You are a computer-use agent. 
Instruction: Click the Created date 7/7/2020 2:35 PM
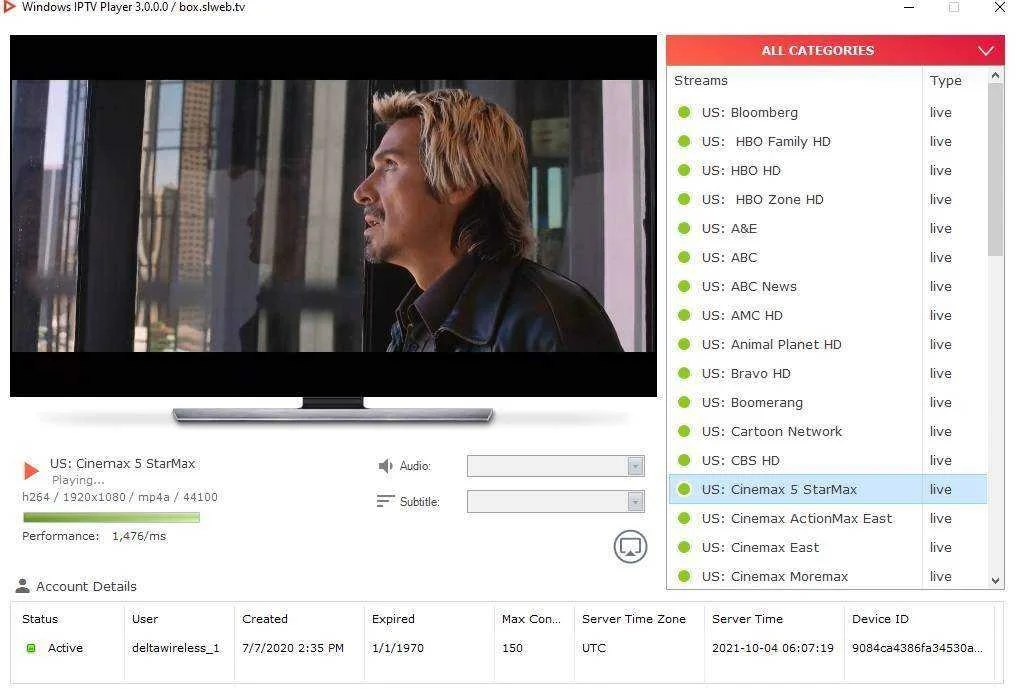[293, 648]
